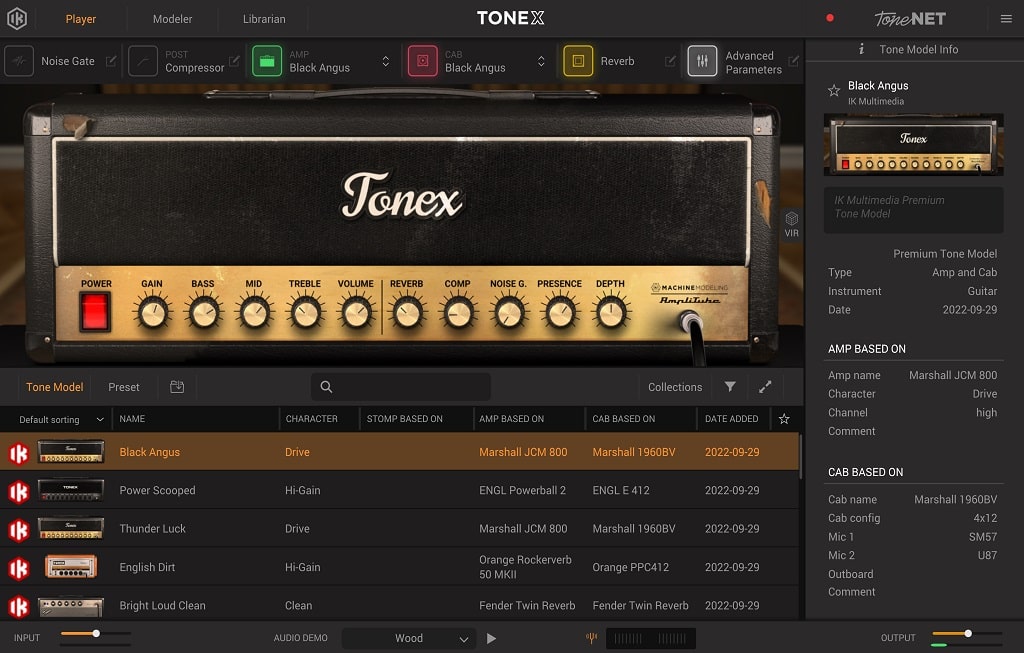This screenshot has width=1024, height=653.
Task: Click the BASS knob on the amp
Action: click(204, 313)
